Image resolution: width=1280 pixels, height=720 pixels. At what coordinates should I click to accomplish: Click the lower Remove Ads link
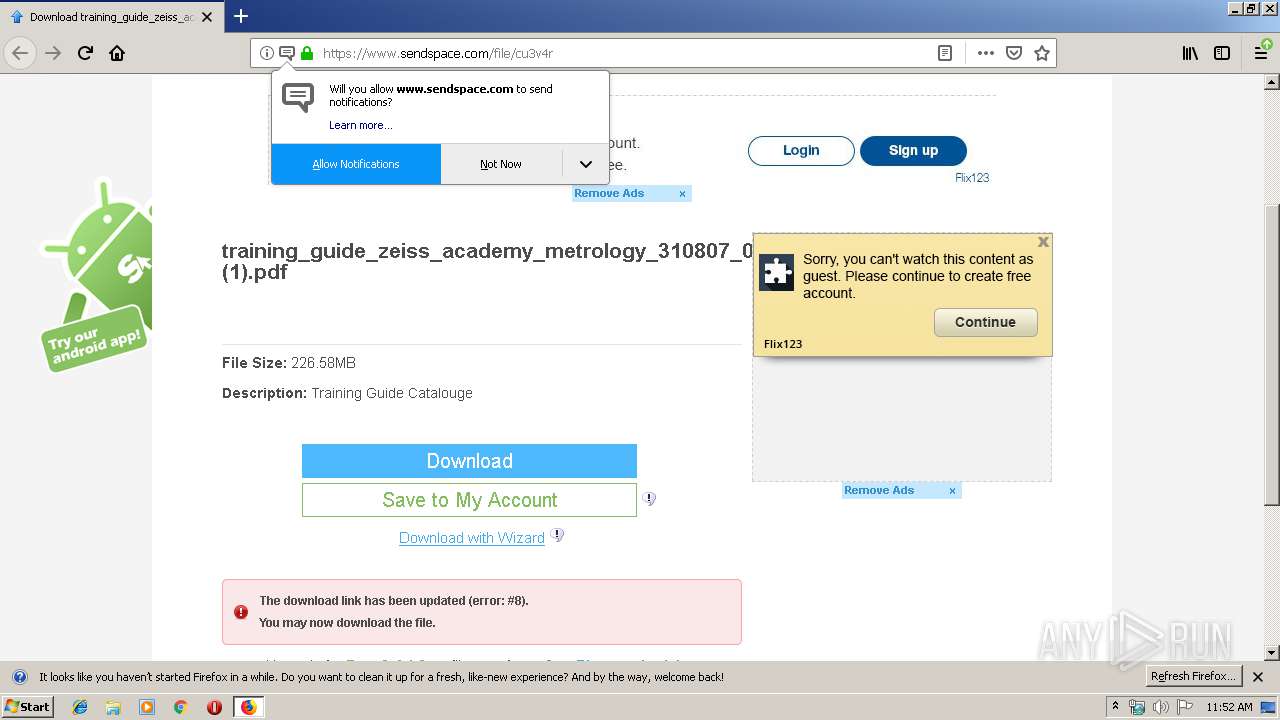click(879, 491)
